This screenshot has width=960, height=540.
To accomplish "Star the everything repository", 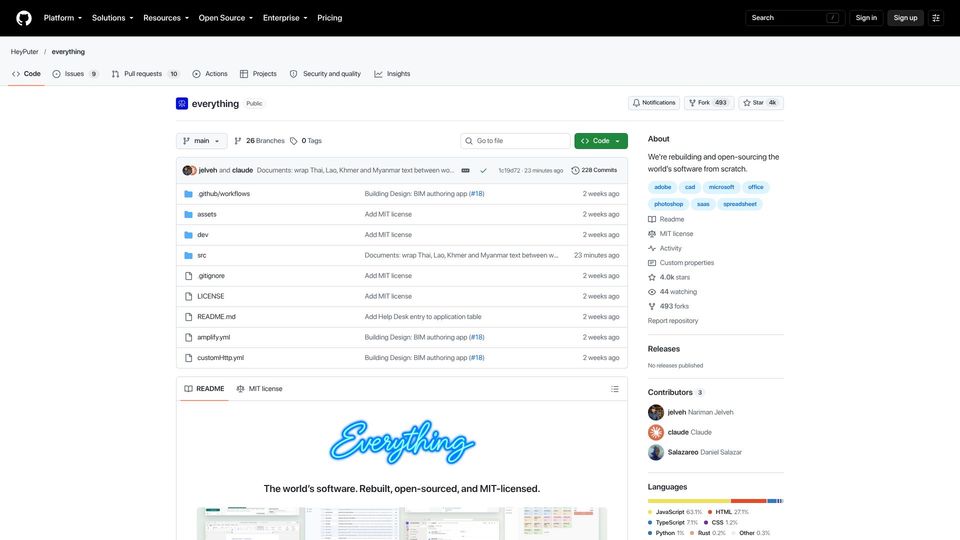I will click(x=760, y=103).
